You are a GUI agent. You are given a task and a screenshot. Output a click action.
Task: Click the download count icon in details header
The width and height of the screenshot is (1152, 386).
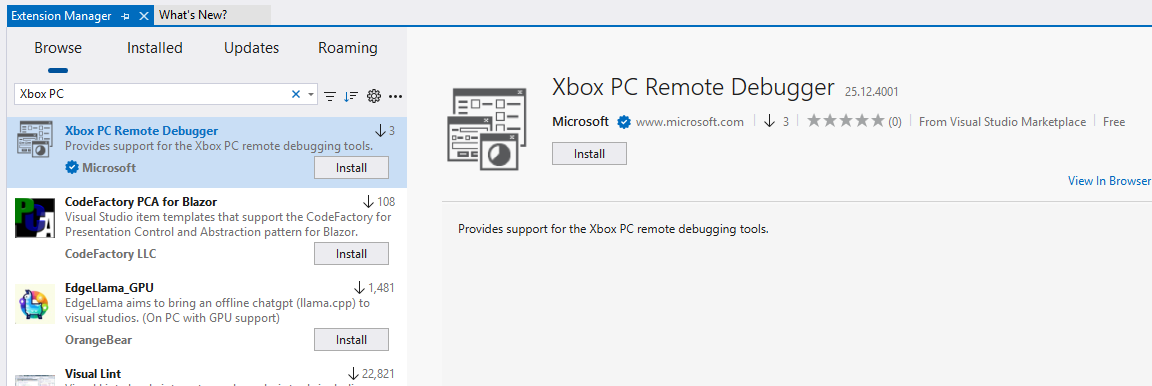pyautogui.click(x=770, y=121)
